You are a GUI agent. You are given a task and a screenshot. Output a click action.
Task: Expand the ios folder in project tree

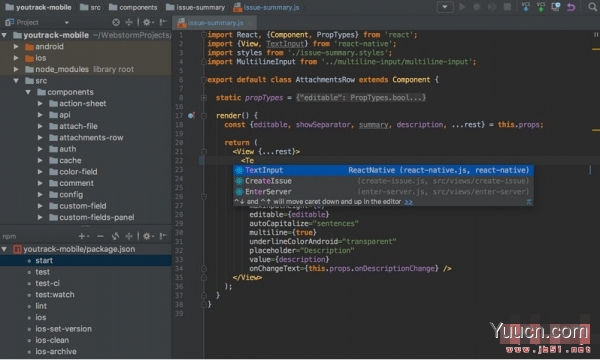point(16,58)
